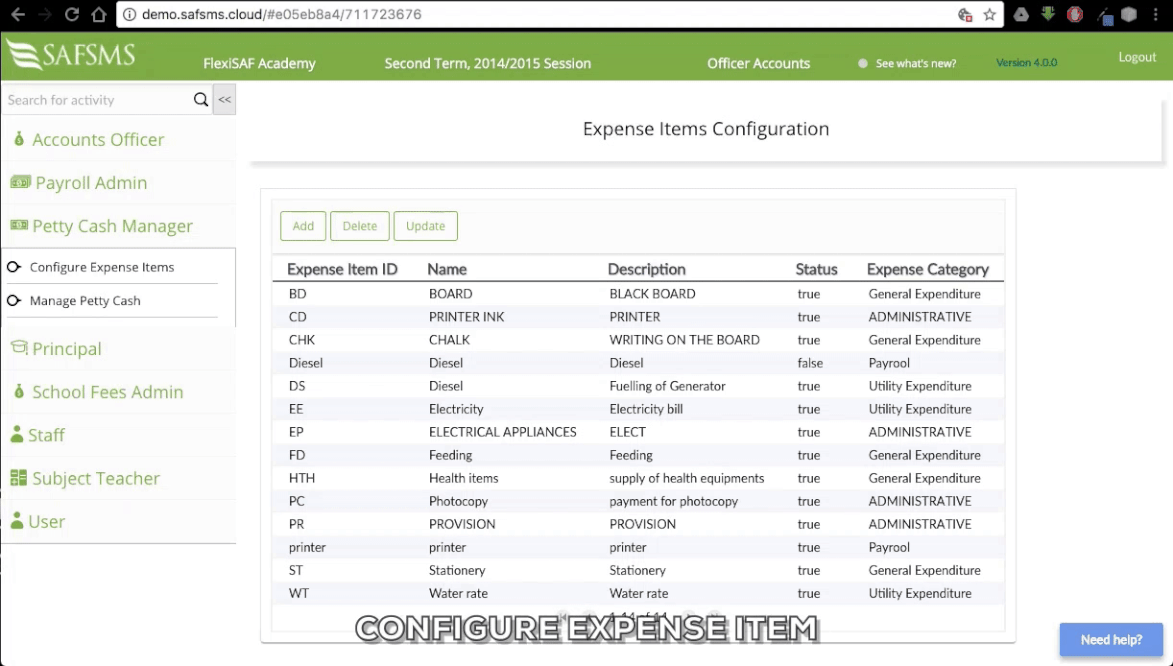Focus the Search for activity field
The image size is (1173, 666).
pos(98,100)
